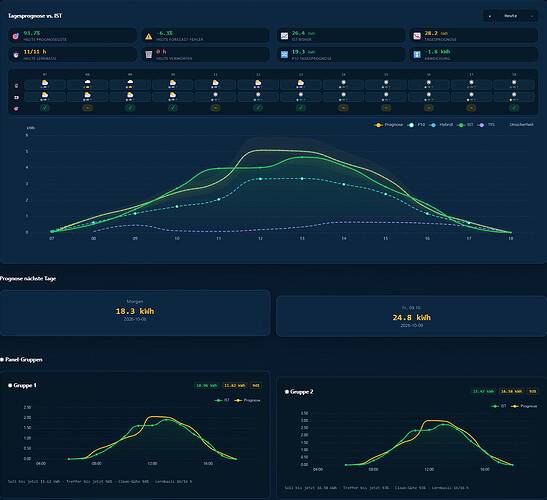The height and width of the screenshot is (500, 547).
Task: Click upper-row sunny icon for hour 14
Action: pos(344,82)
